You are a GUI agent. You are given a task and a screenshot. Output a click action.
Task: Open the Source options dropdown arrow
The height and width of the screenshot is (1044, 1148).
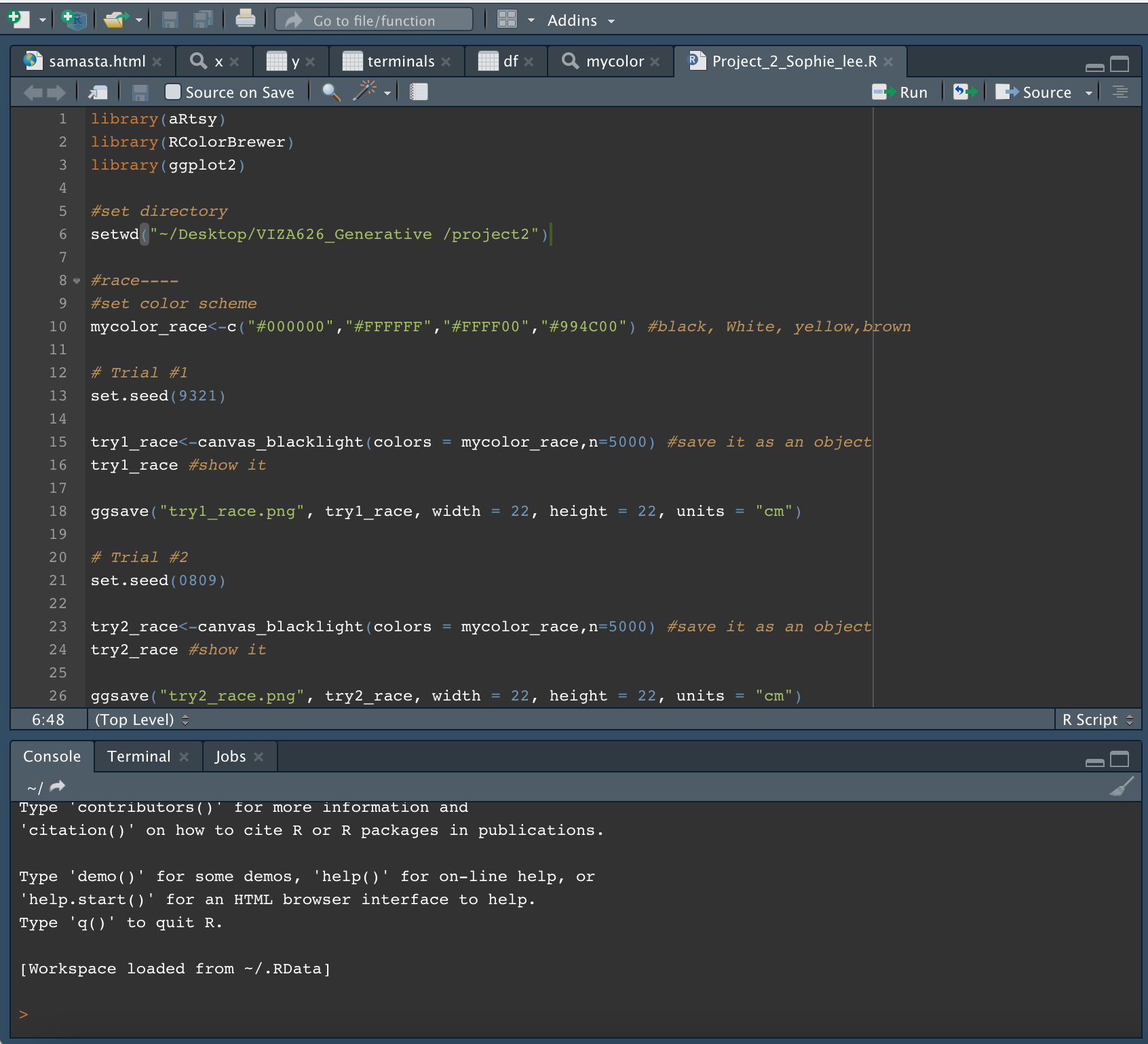click(x=1089, y=94)
